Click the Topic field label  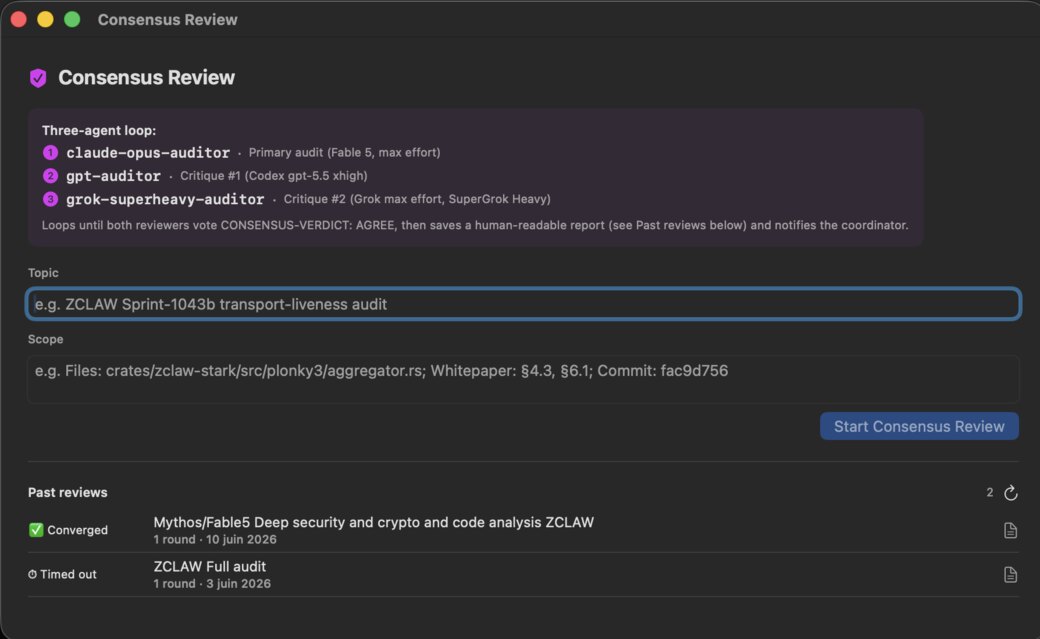43,273
